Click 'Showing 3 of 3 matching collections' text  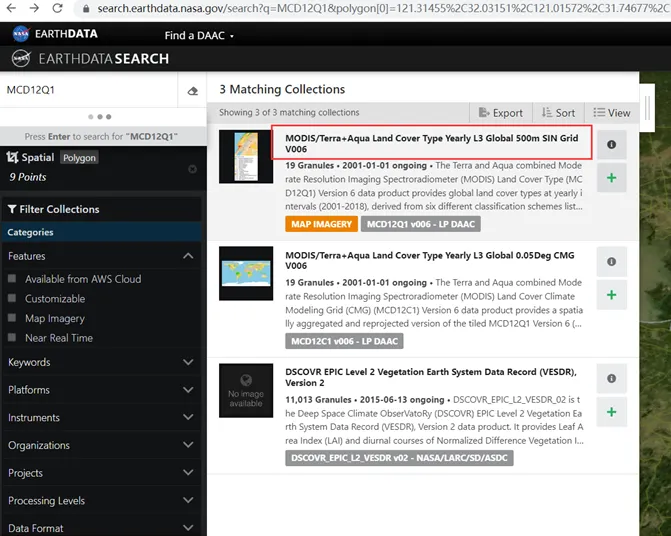tap(289, 112)
